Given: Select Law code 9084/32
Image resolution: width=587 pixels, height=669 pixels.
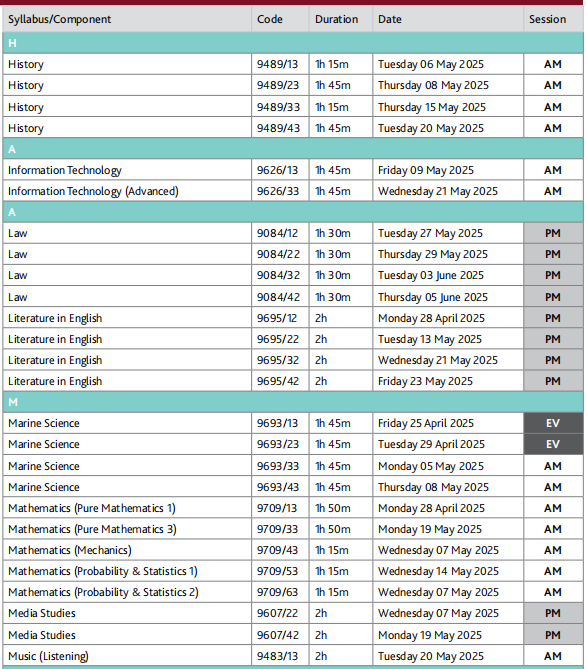Looking at the screenshot, I should coord(278,275).
